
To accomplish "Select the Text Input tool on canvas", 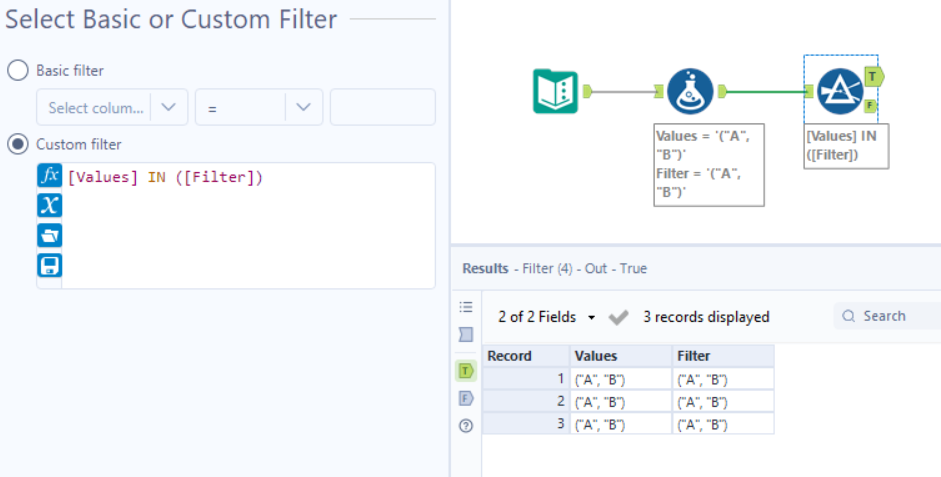I will pos(555,91).
